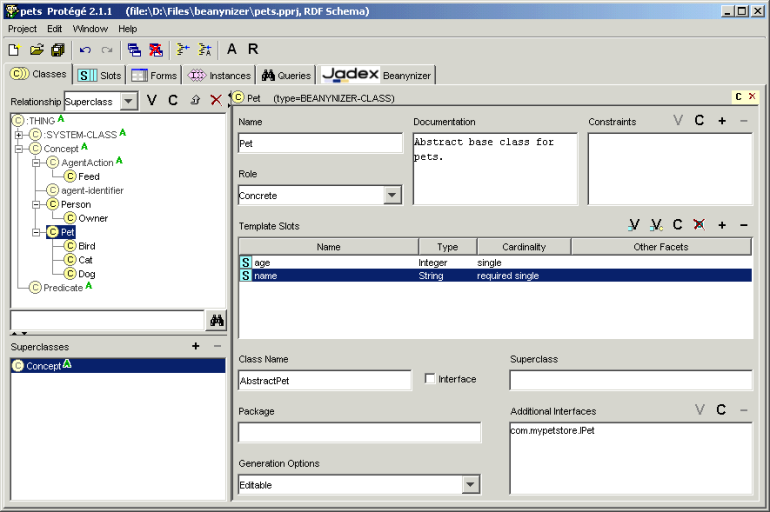This screenshot has height=512, width=770.
Task: Select the name slot row
Action: click(495, 275)
